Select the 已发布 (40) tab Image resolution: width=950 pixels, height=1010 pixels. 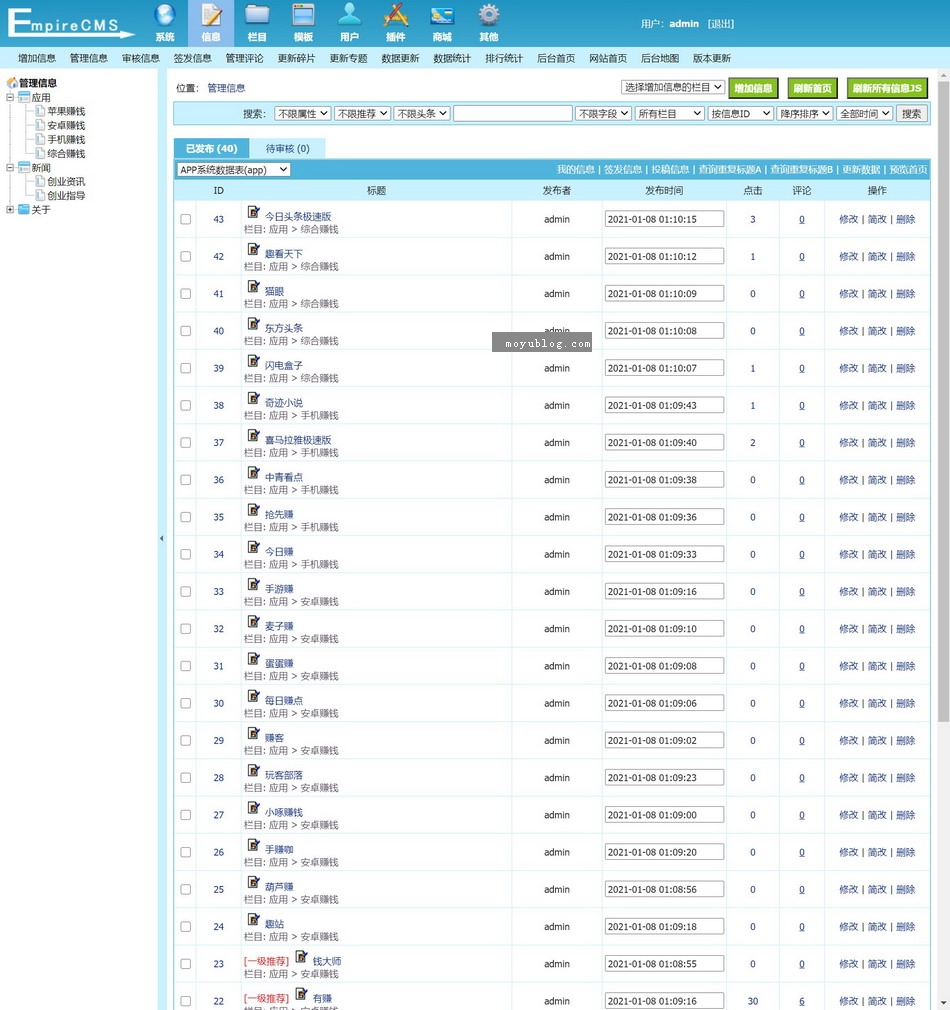pyautogui.click(x=211, y=148)
